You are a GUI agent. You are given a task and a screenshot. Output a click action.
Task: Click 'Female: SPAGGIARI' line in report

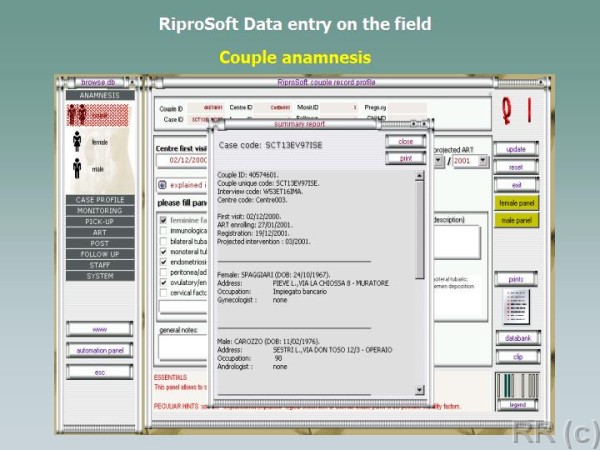pos(273,275)
